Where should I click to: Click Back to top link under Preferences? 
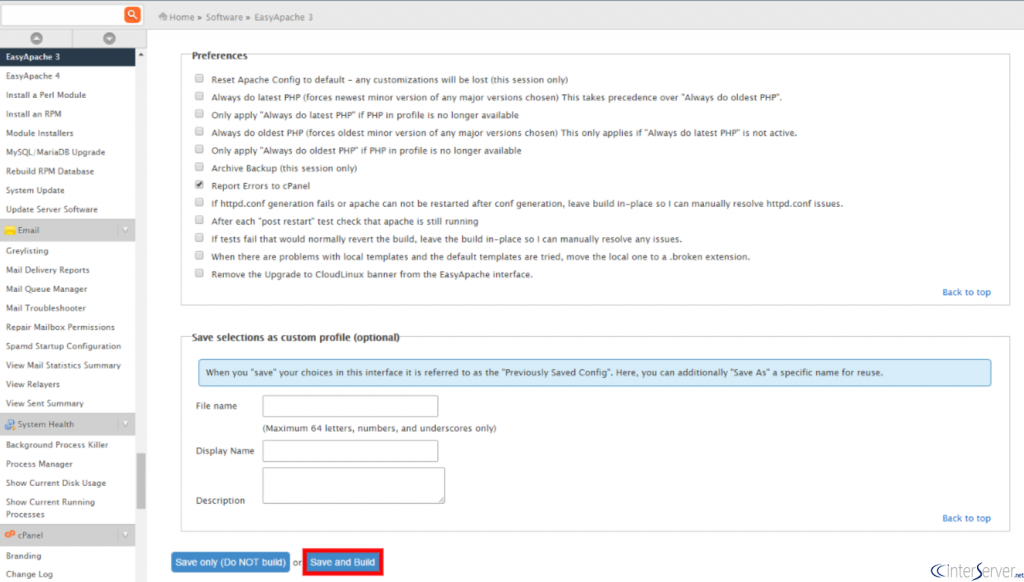coord(966,292)
